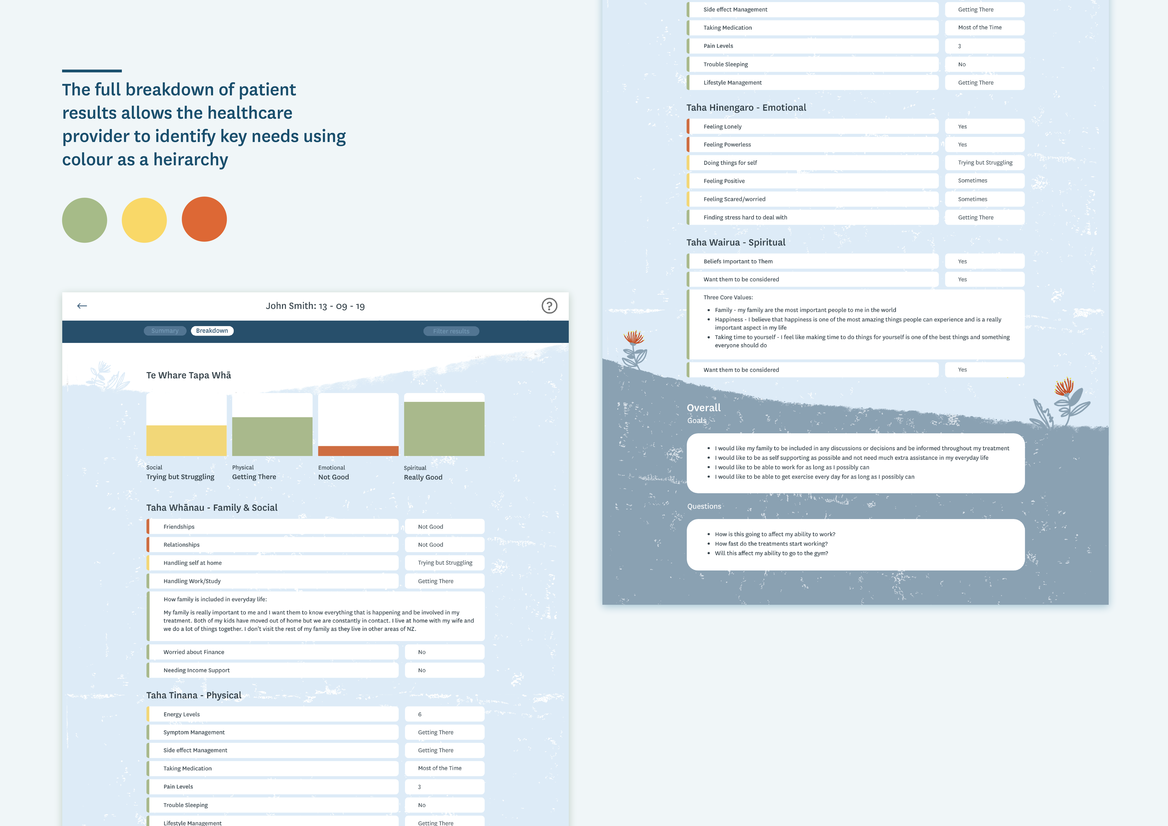Click the Beliefs important to Them row
Viewport: 1168px width, 826px height.
tap(813, 261)
